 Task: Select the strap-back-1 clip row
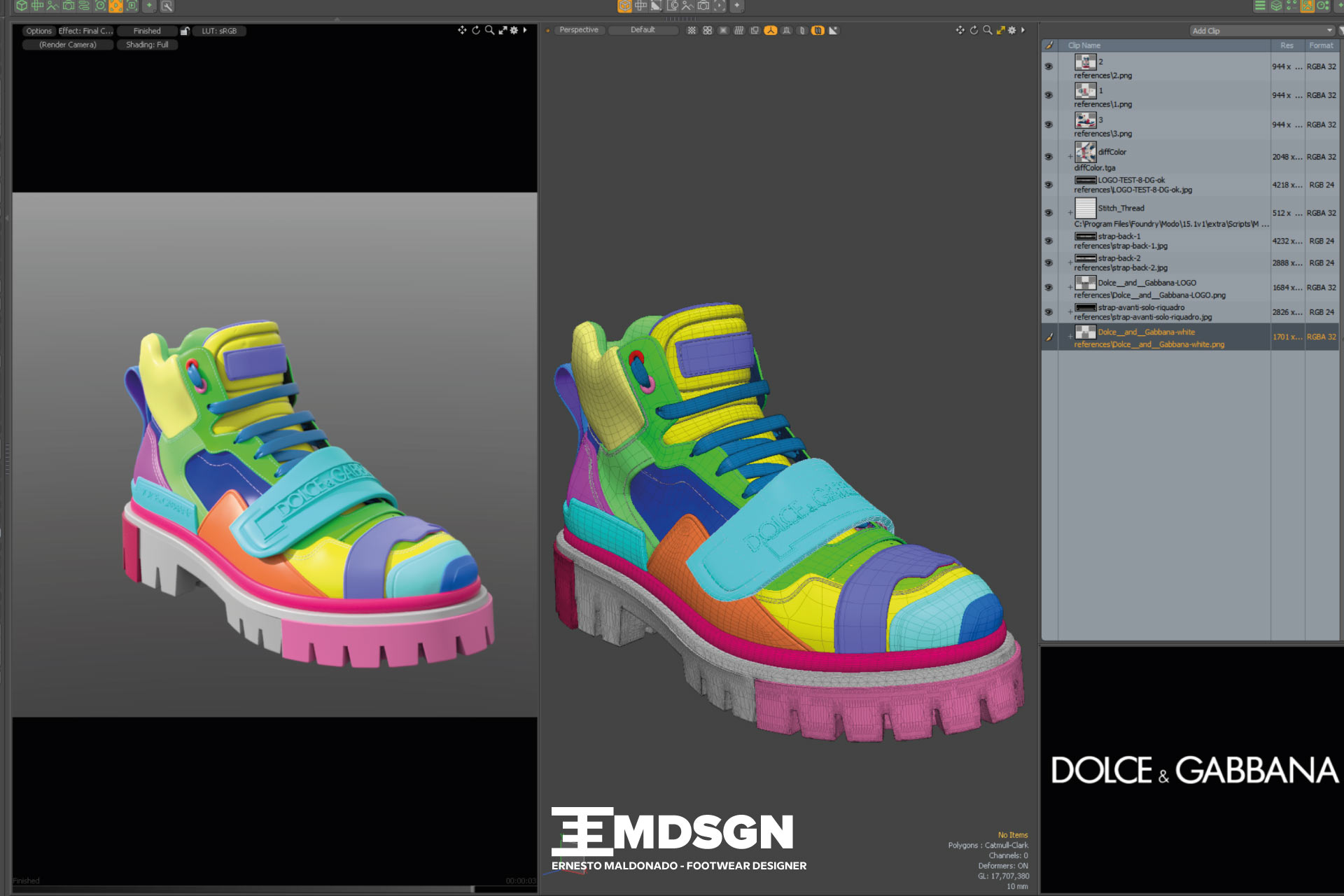tap(1190, 241)
